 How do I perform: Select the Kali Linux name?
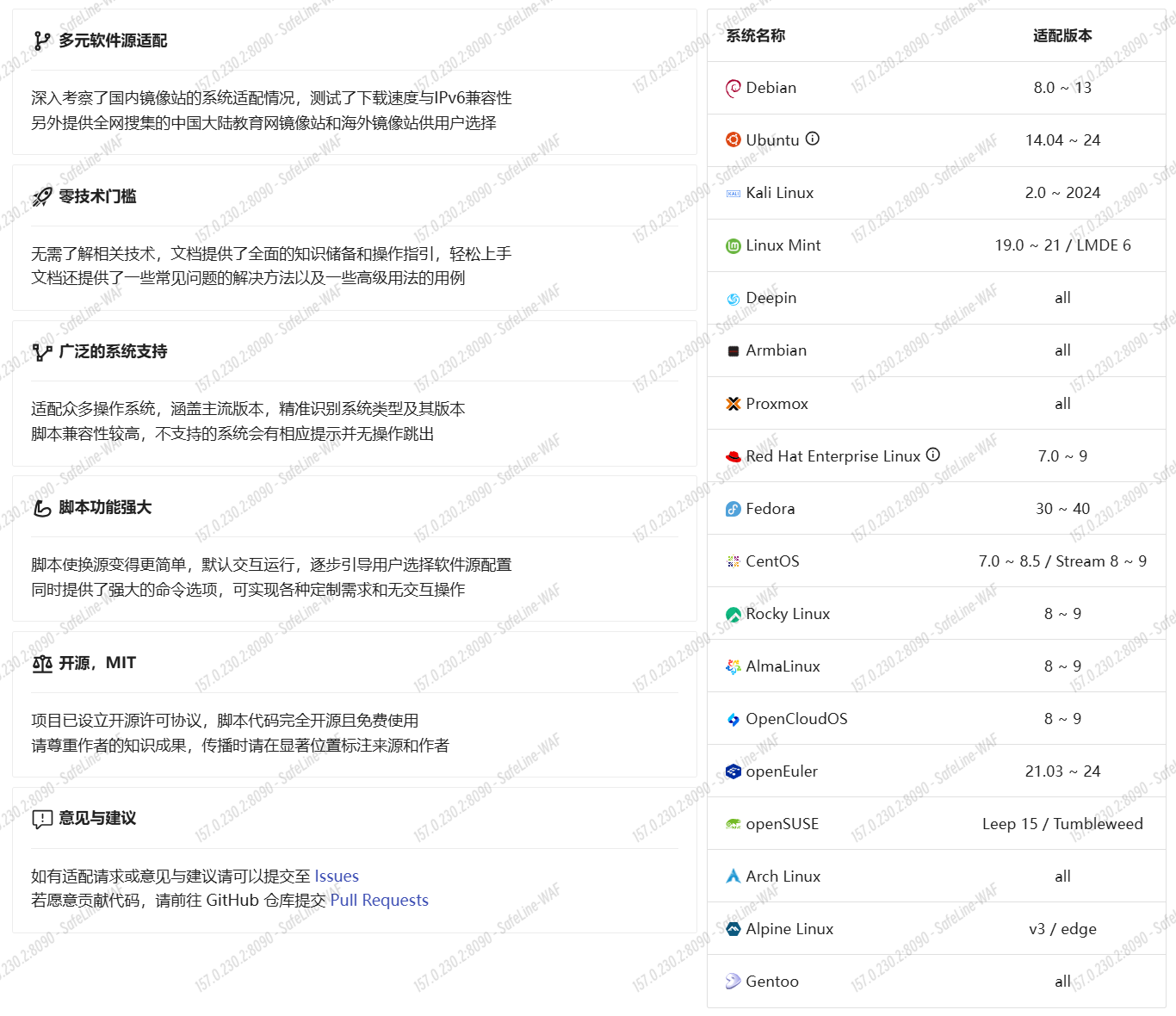780,193
